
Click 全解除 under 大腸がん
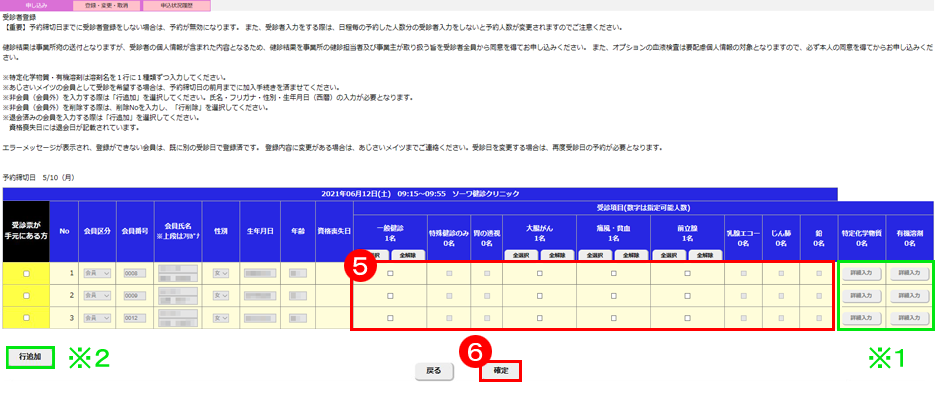pos(558,255)
